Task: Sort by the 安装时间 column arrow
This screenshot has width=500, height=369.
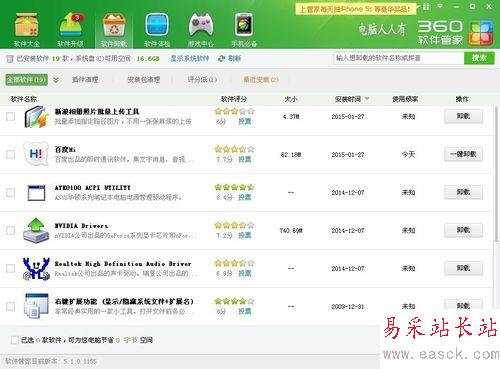Action: coord(367,99)
